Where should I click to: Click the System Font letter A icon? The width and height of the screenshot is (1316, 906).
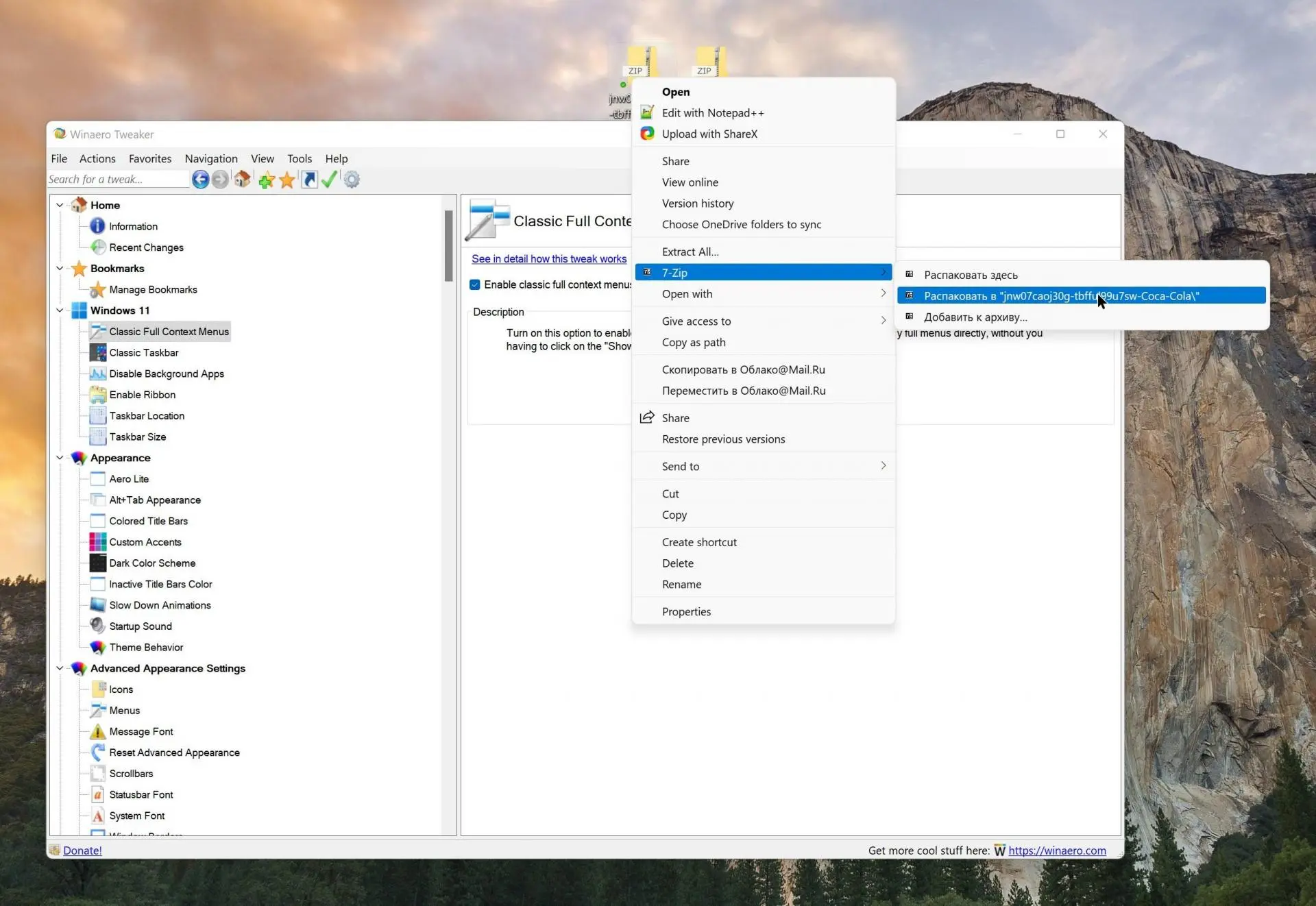pos(98,816)
